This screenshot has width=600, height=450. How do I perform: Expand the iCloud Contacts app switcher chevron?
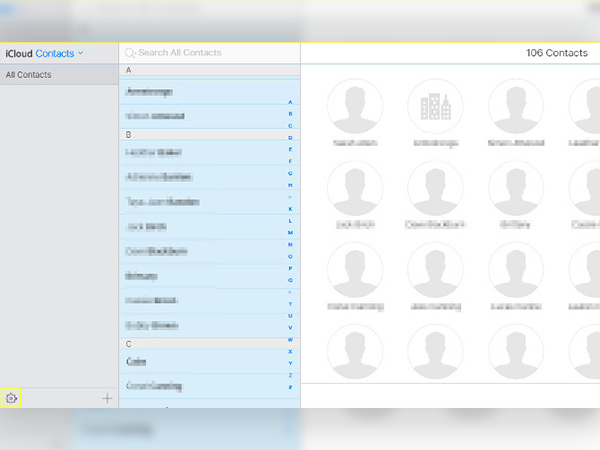tap(80, 53)
